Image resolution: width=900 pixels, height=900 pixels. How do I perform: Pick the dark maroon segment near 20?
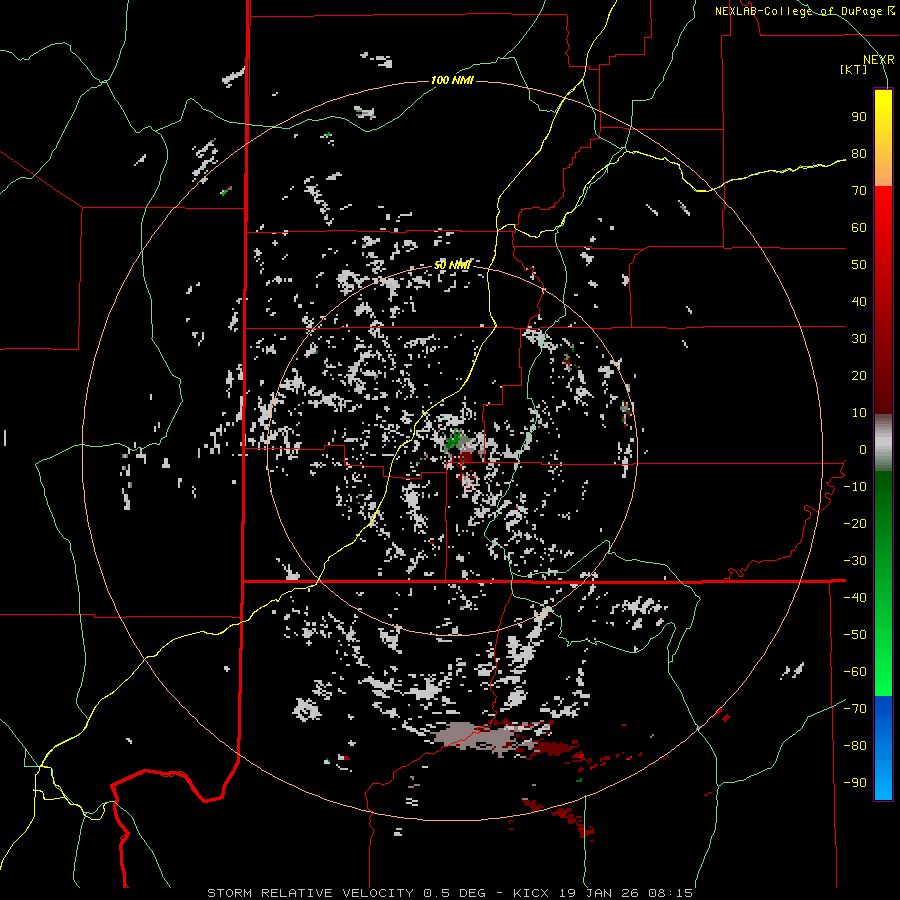click(883, 376)
